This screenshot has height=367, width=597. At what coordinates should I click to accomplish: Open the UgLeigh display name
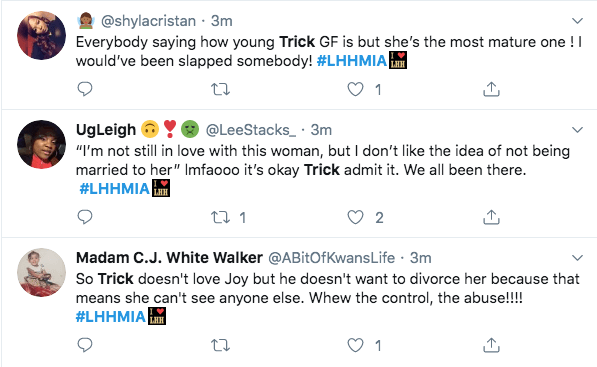point(106,130)
